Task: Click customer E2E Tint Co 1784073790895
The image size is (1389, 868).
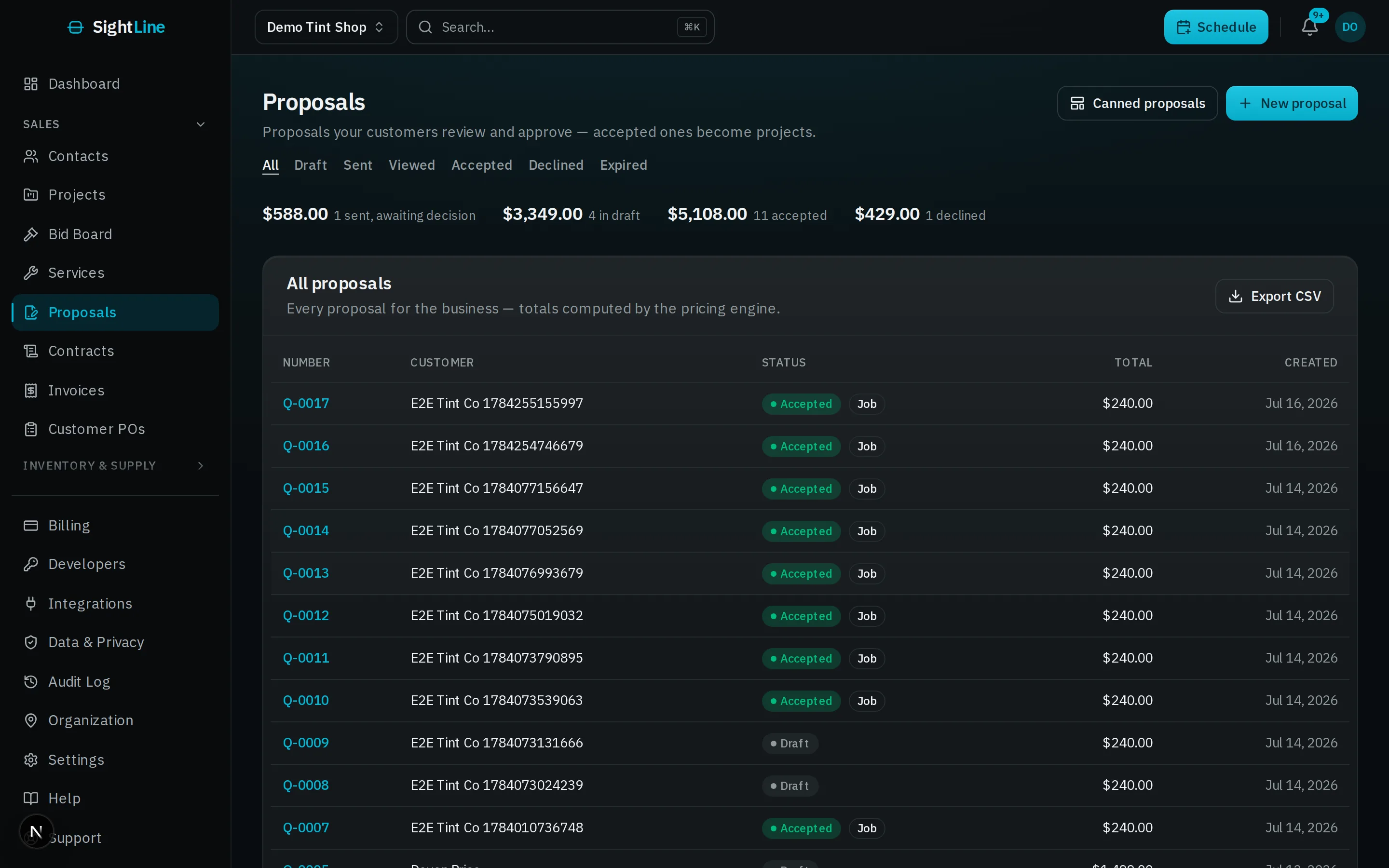Action: (497, 658)
